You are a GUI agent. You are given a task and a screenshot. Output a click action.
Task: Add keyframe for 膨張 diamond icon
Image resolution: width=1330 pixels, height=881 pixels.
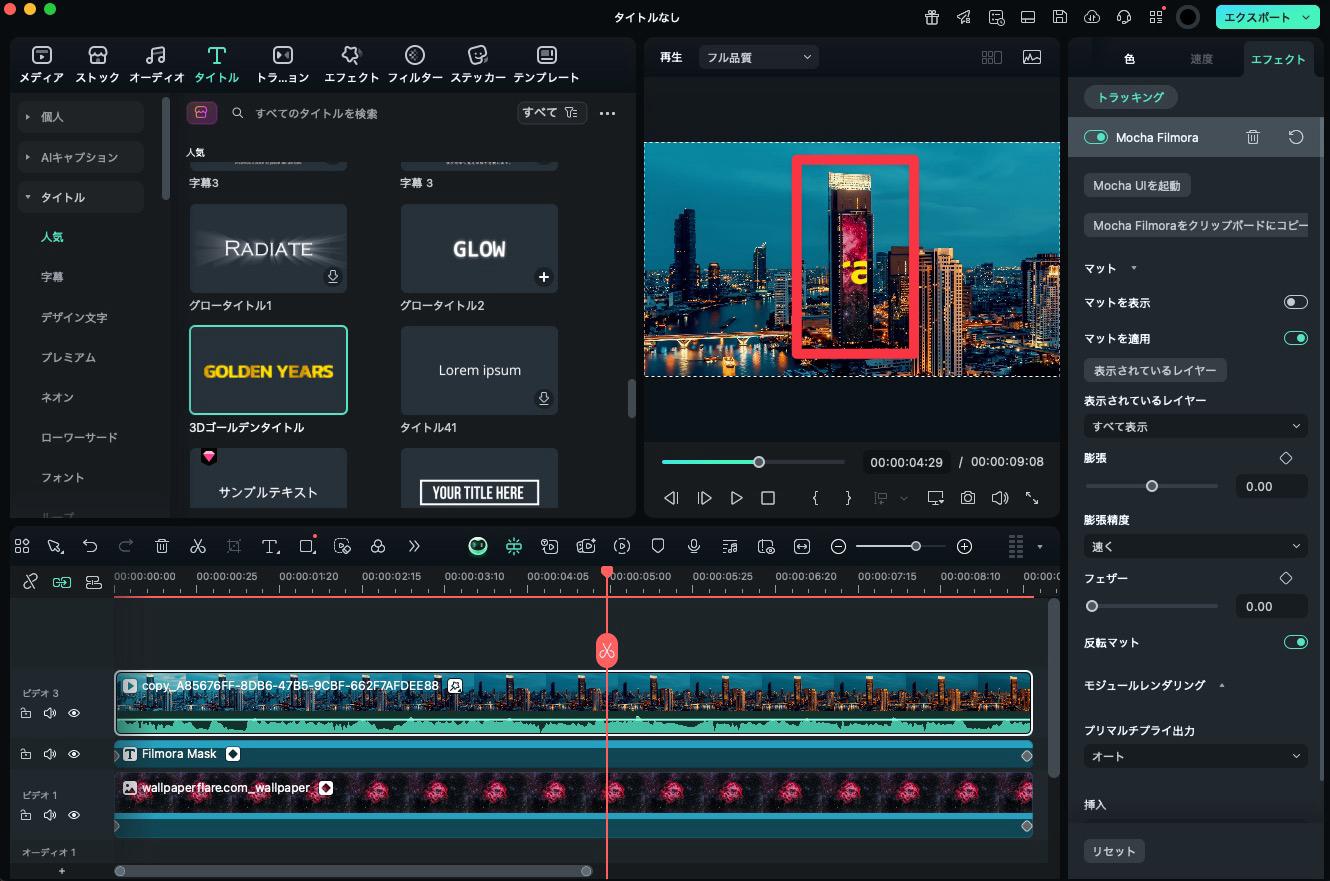click(1286, 458)
